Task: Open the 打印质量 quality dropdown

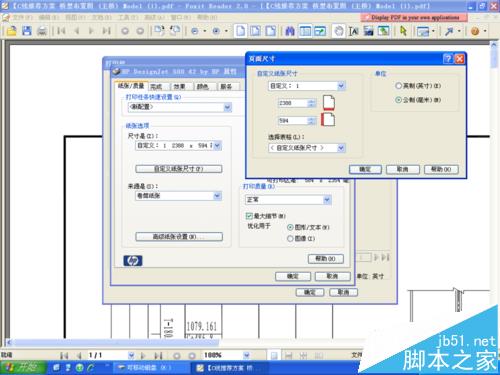Action: tap(327, 200)
